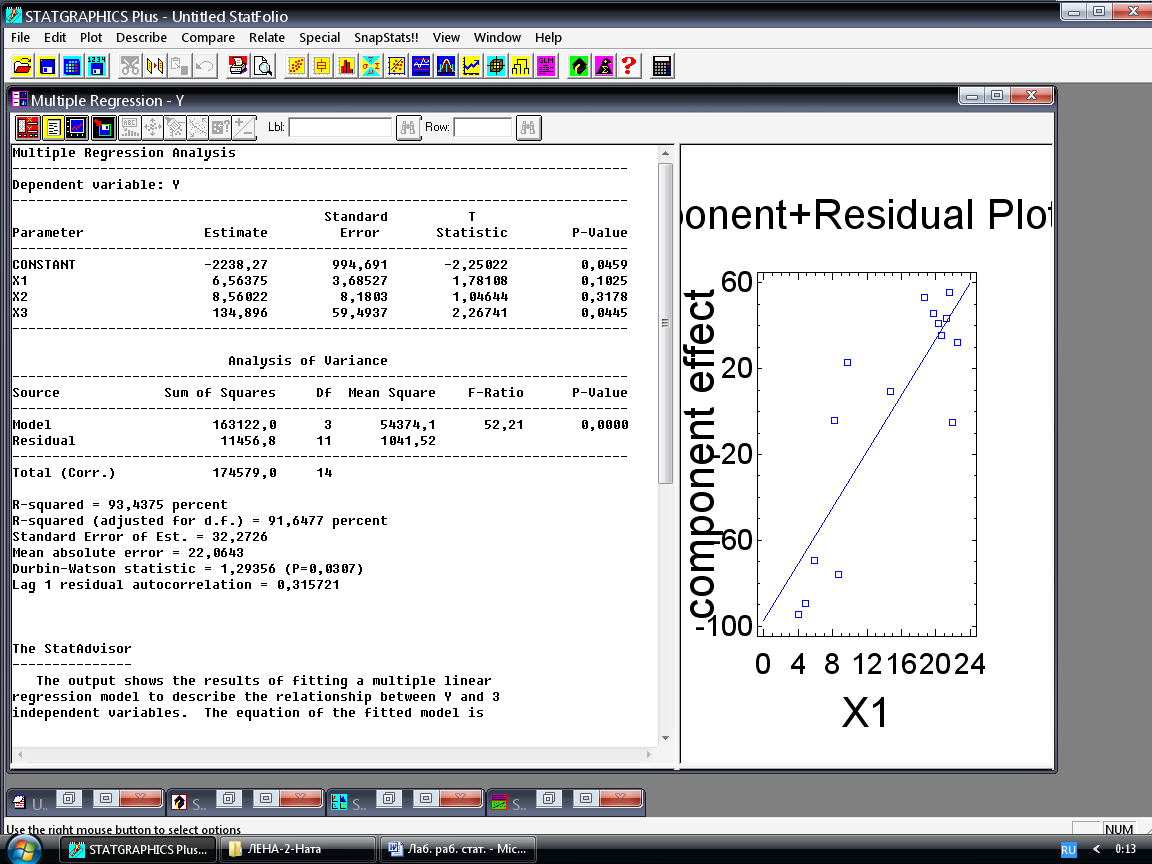Open ЛЕНА-2-Ната folder from taskbar
The image size is (1152, 864).
point(298,849)
